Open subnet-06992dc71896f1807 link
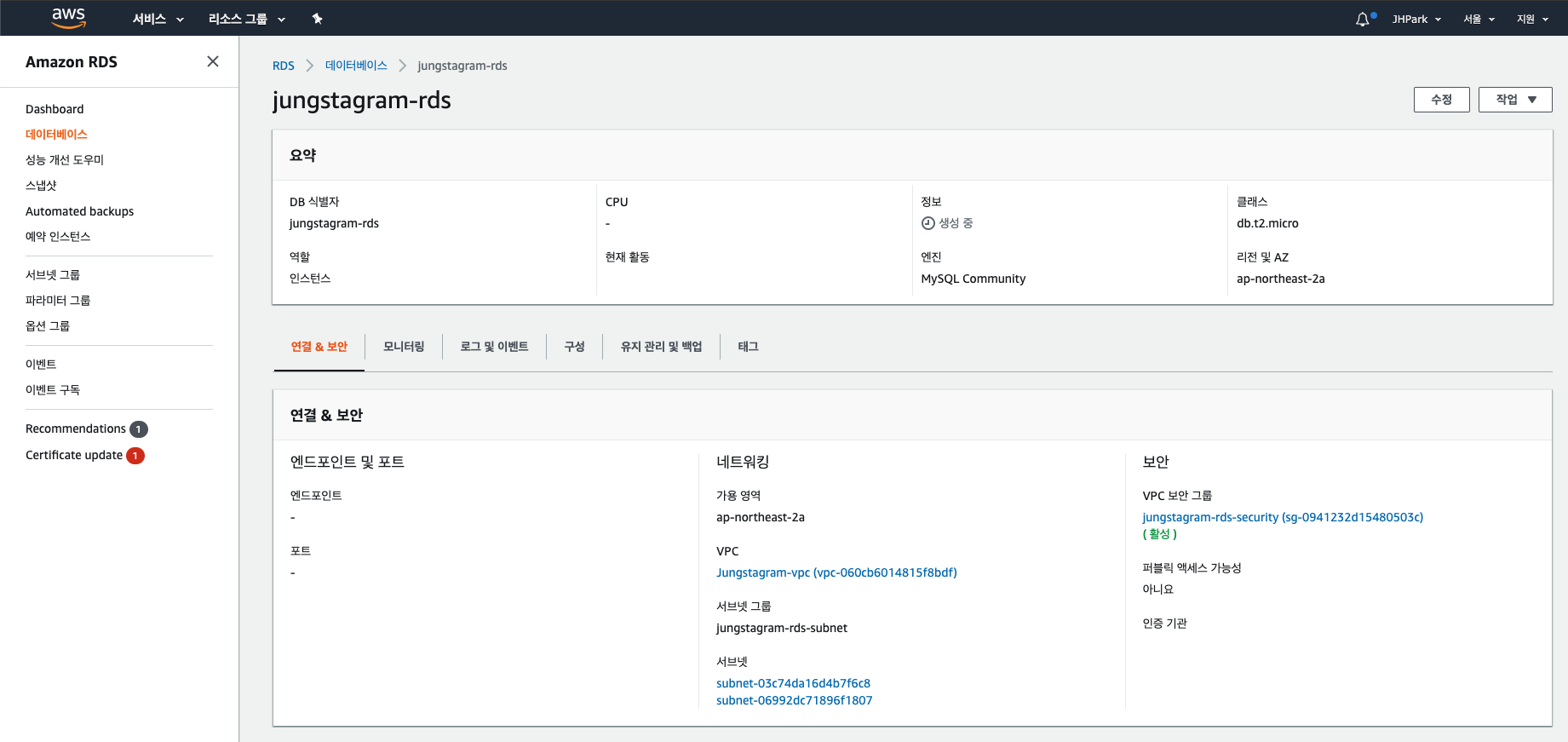This screenshot has width=1568, height=742. 794,700
